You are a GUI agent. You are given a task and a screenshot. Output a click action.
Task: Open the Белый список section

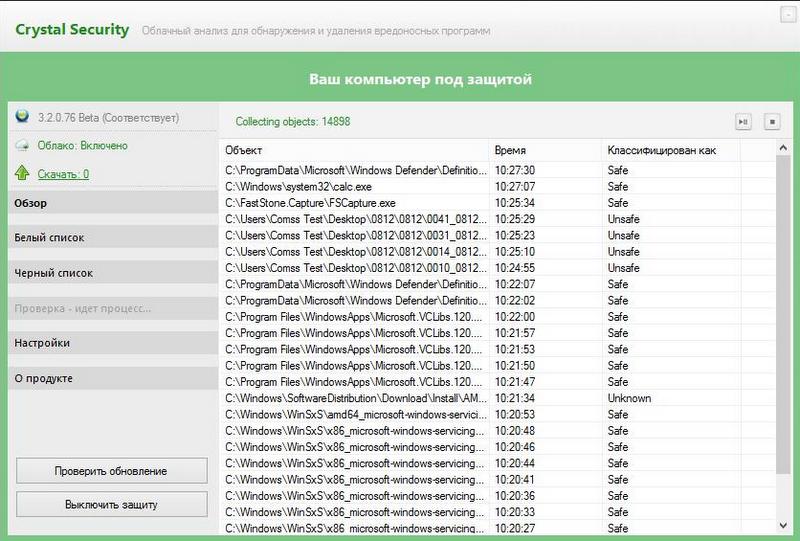pyautogui.click(x=113, y=237)
